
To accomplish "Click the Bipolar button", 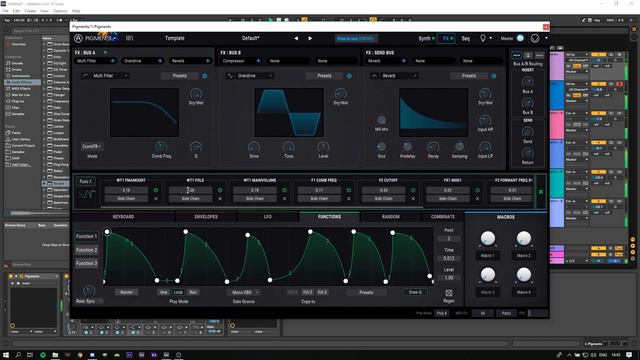I will [x=127, y=292].
